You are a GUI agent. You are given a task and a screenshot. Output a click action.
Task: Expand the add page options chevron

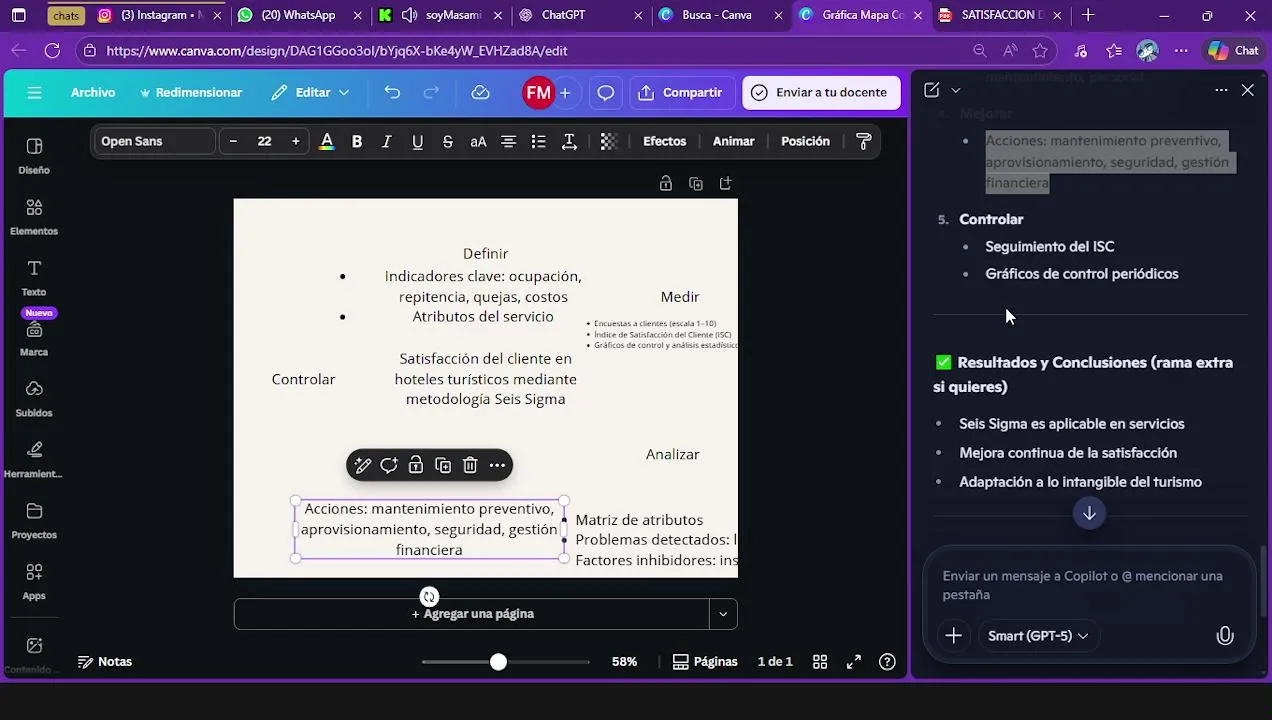(723, 614)
